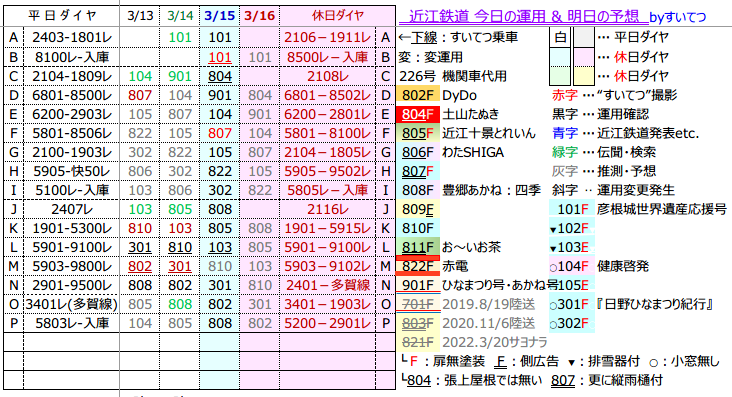Image resolution: width=732 pixels, height=397 pixels.
Task: Click the red 807 in row F
Action: pyautogui.click(x=220, y=134)
